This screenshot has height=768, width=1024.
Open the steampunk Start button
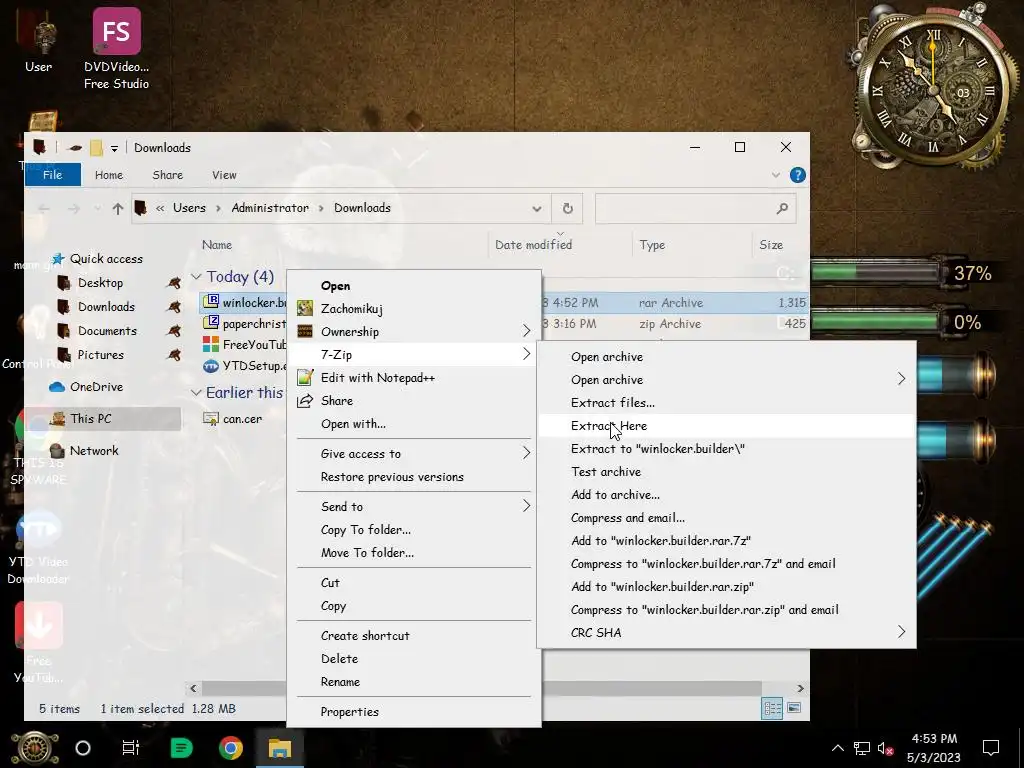35,748
